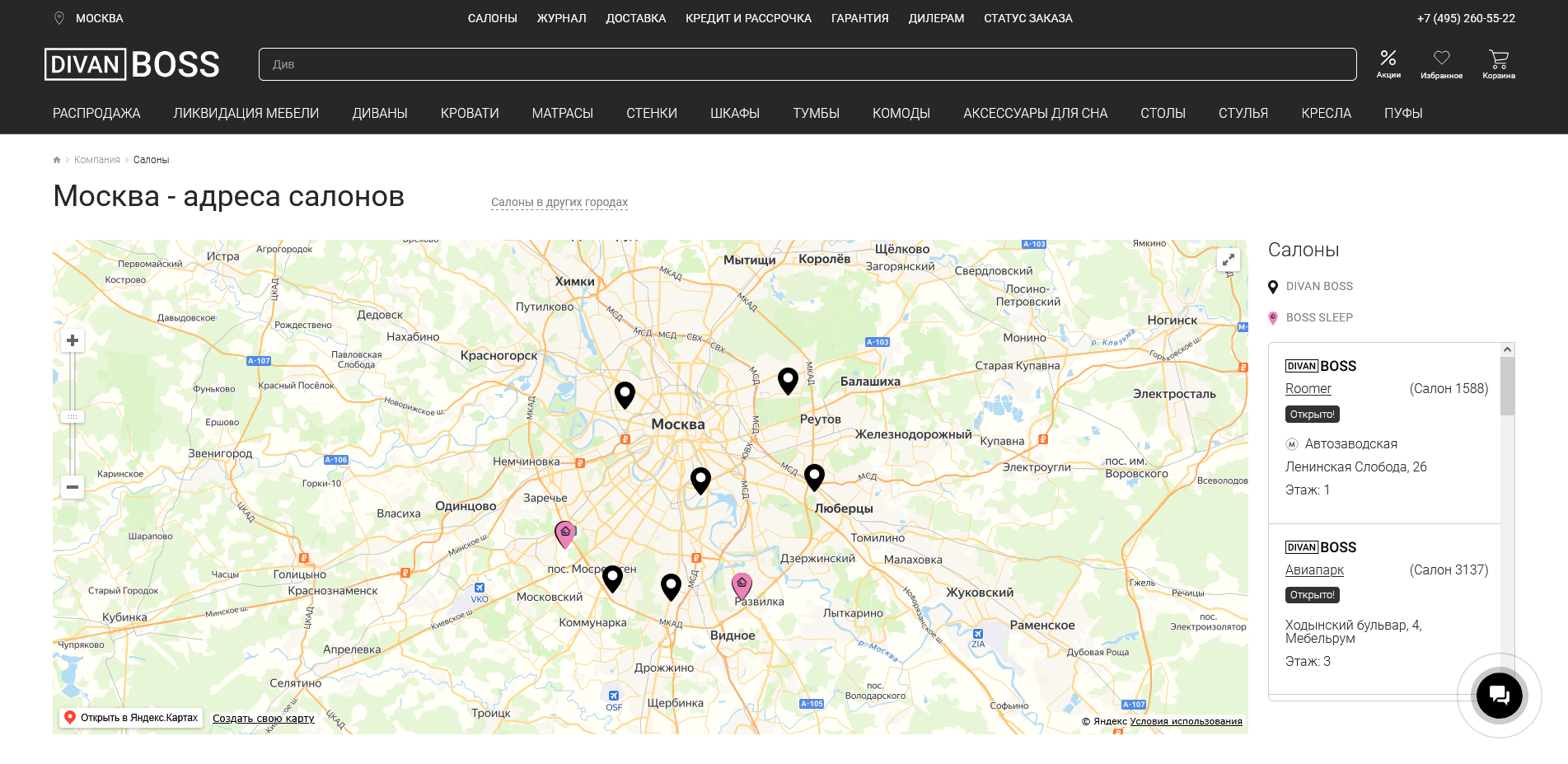The image size is (1568, 764).
Task: Open the Авиапарк salon link
Action: [x=1314, y=569]
